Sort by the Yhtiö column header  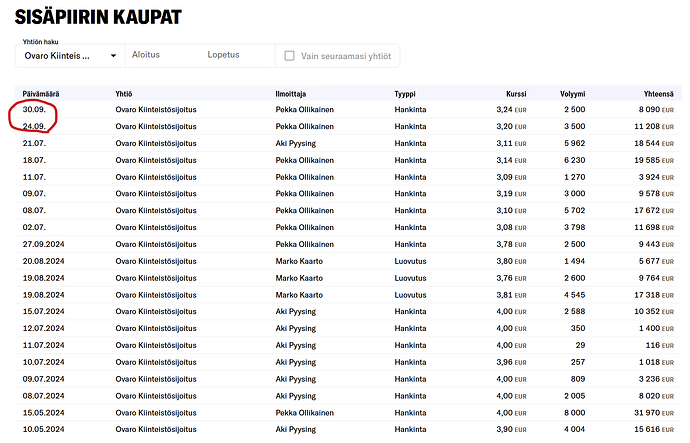(124, 93)
